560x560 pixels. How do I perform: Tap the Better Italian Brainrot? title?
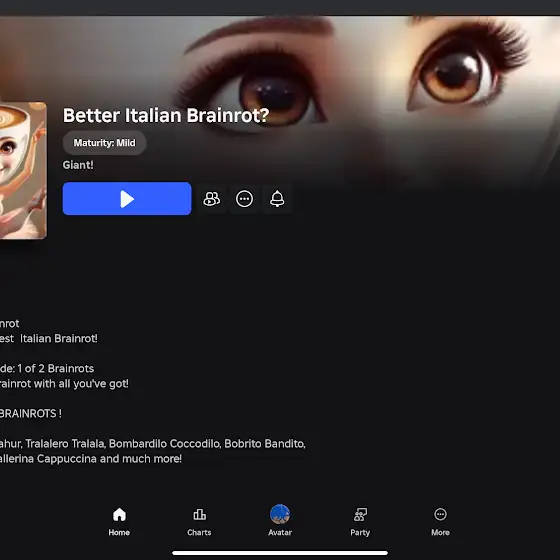tap(166, 115)
